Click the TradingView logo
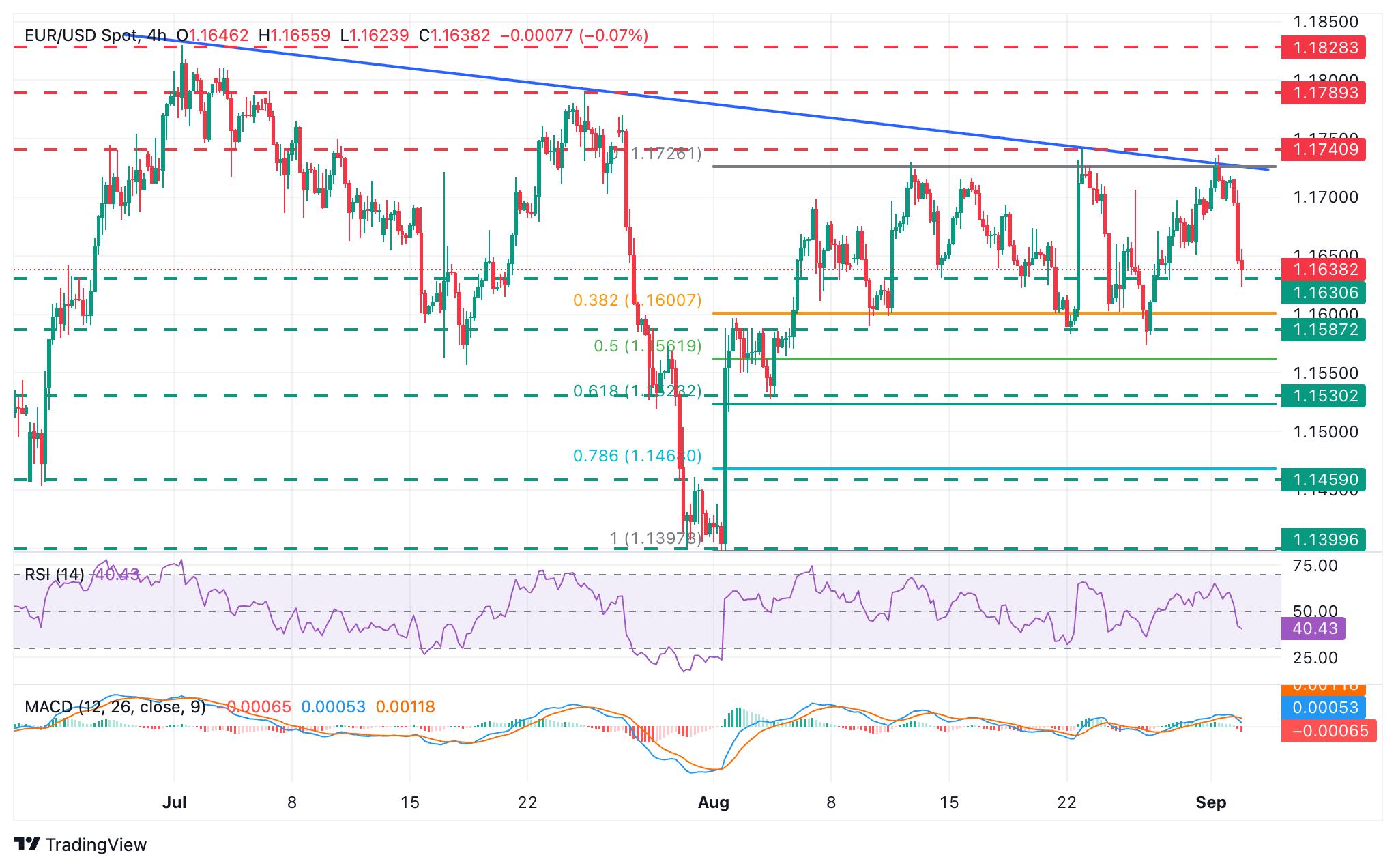 (81, 845)
